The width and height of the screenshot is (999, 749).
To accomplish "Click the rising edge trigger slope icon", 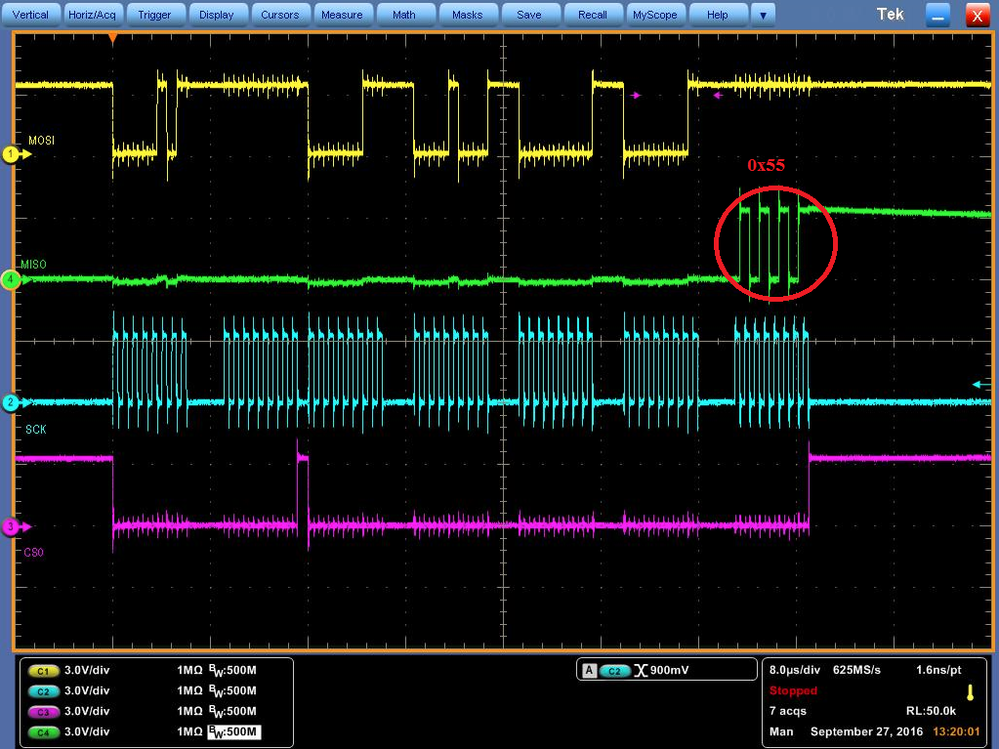I will click(641, 671).
